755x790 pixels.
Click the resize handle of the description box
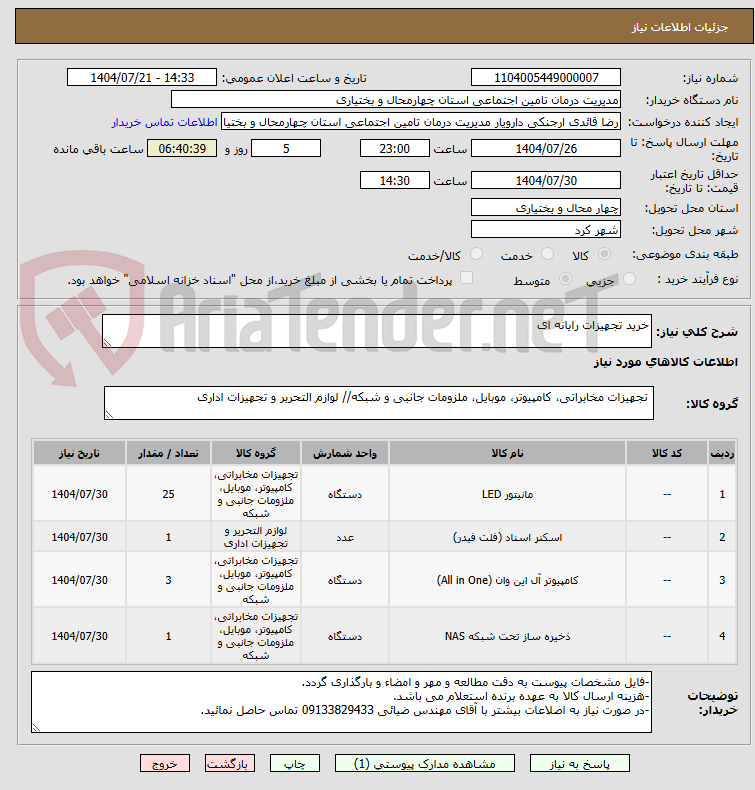(107, 343)
